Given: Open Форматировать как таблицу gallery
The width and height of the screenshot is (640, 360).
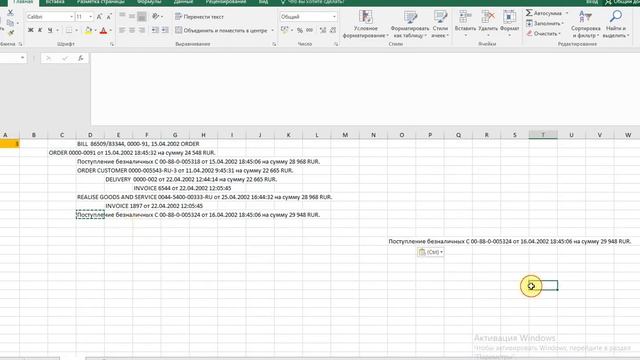Looking at the screenshot, I should pyautogui.click(x=410, y=24).
